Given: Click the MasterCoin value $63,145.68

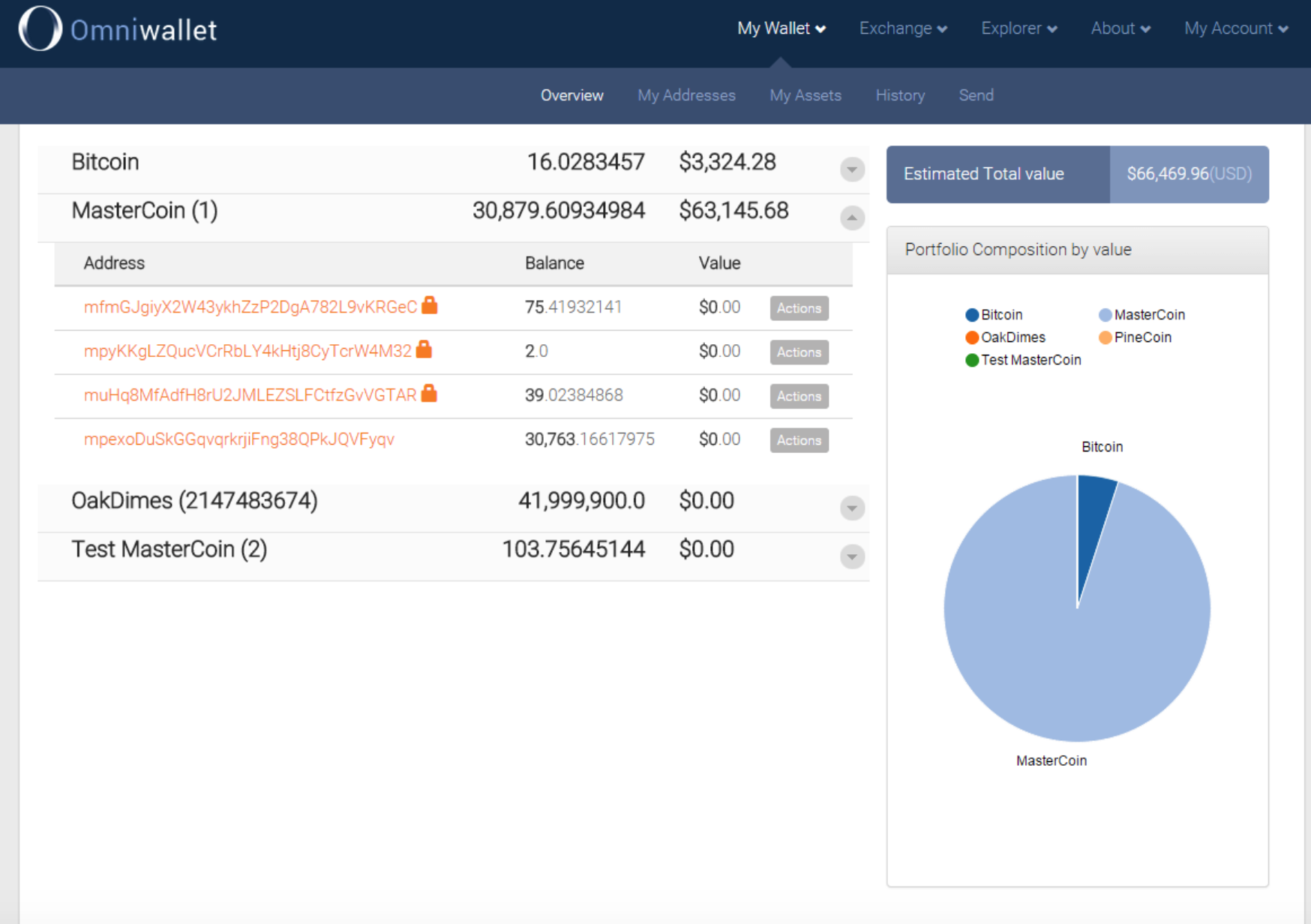Looking at the screenshot, I should click(x=733, y=211).
